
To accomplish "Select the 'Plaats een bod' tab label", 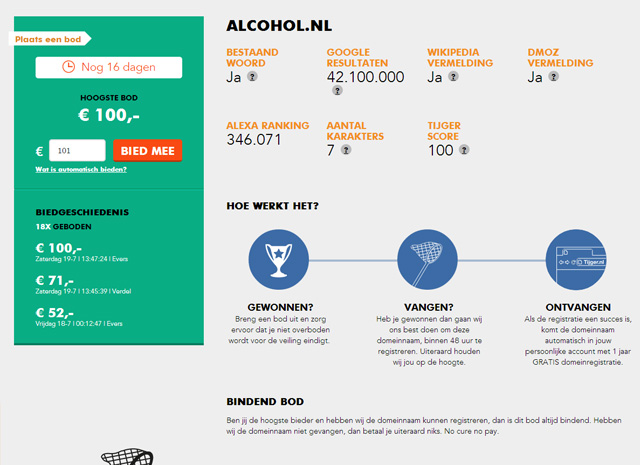I will click(49, 39).
